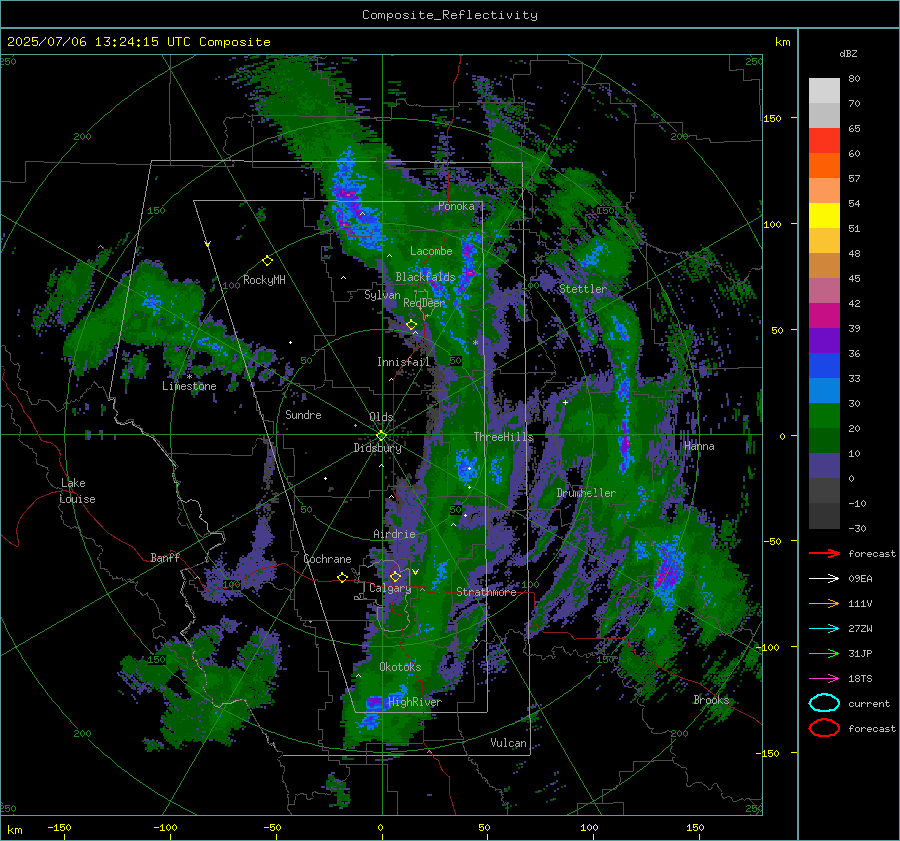Click the Blackfalds city label
Screen dimensions: 900x841
[x=425, y=277]
